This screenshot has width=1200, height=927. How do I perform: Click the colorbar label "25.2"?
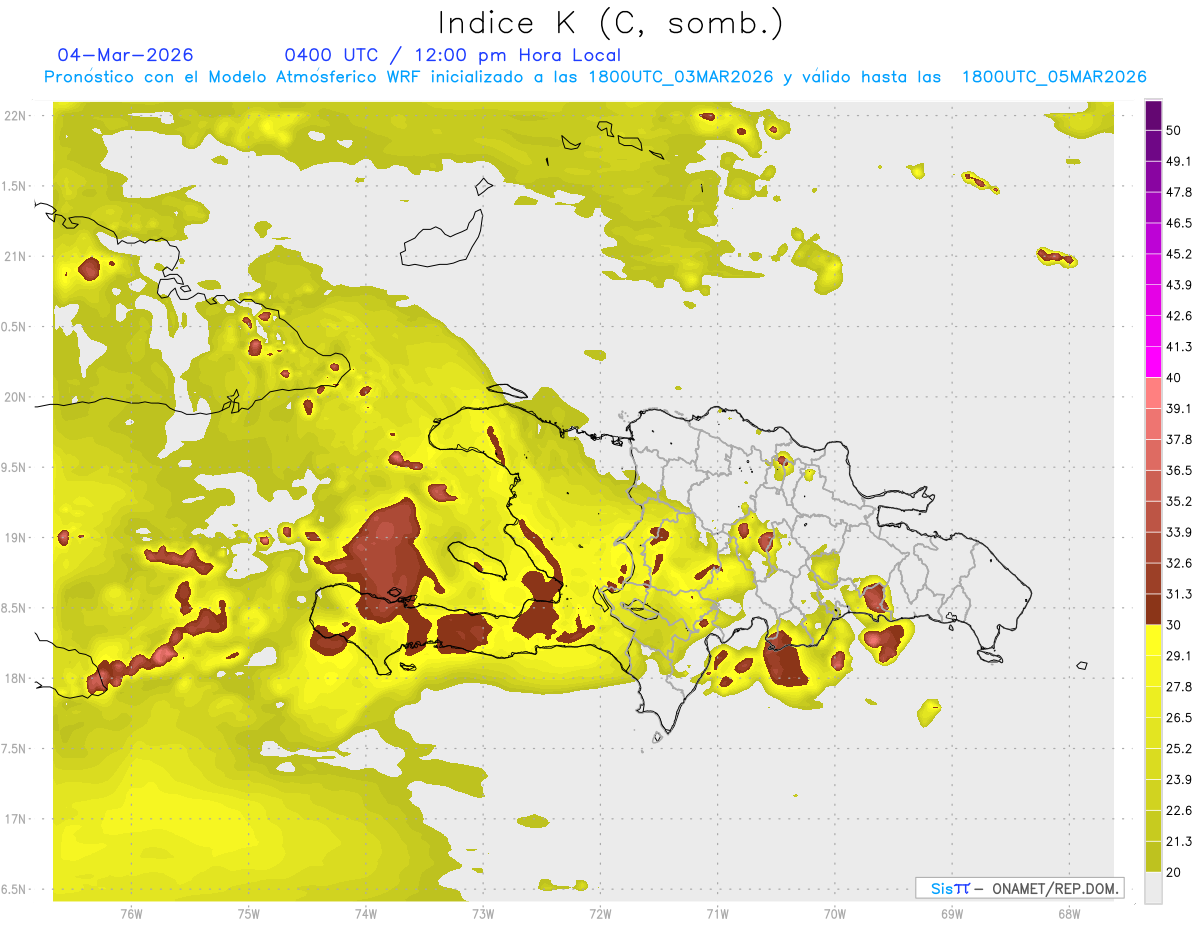click(1179, 749)
